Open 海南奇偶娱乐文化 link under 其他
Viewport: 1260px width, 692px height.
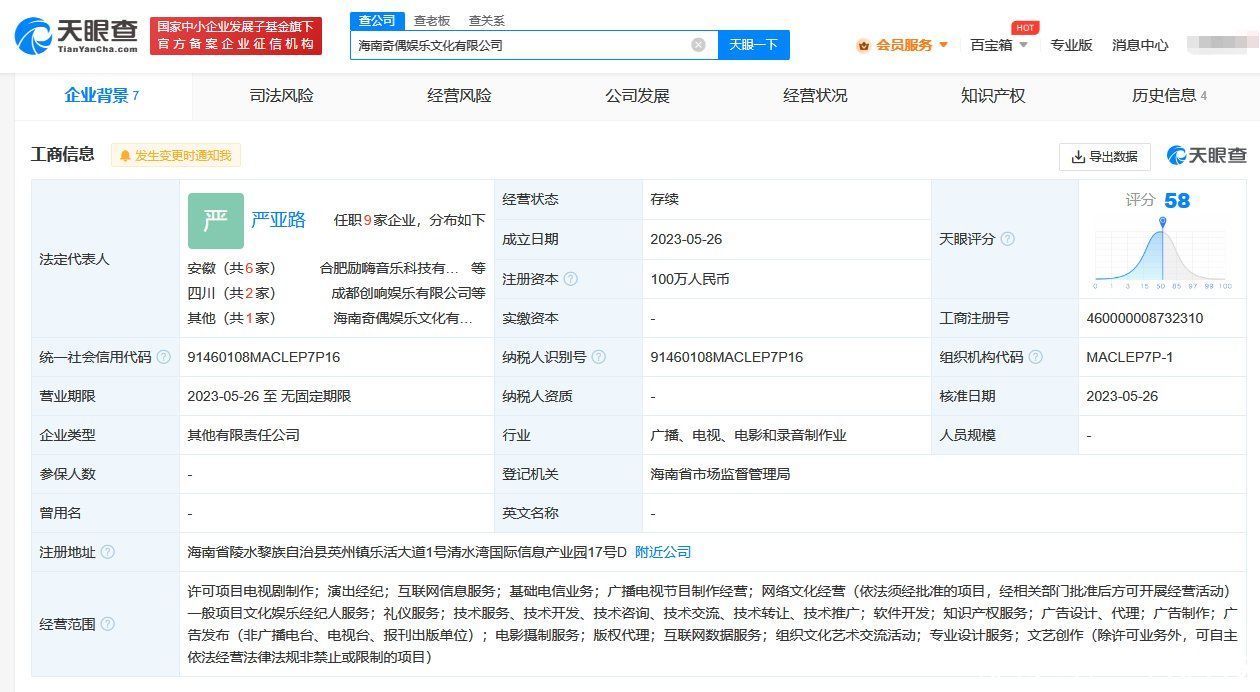pyautogui.click(x=402, y=318)
